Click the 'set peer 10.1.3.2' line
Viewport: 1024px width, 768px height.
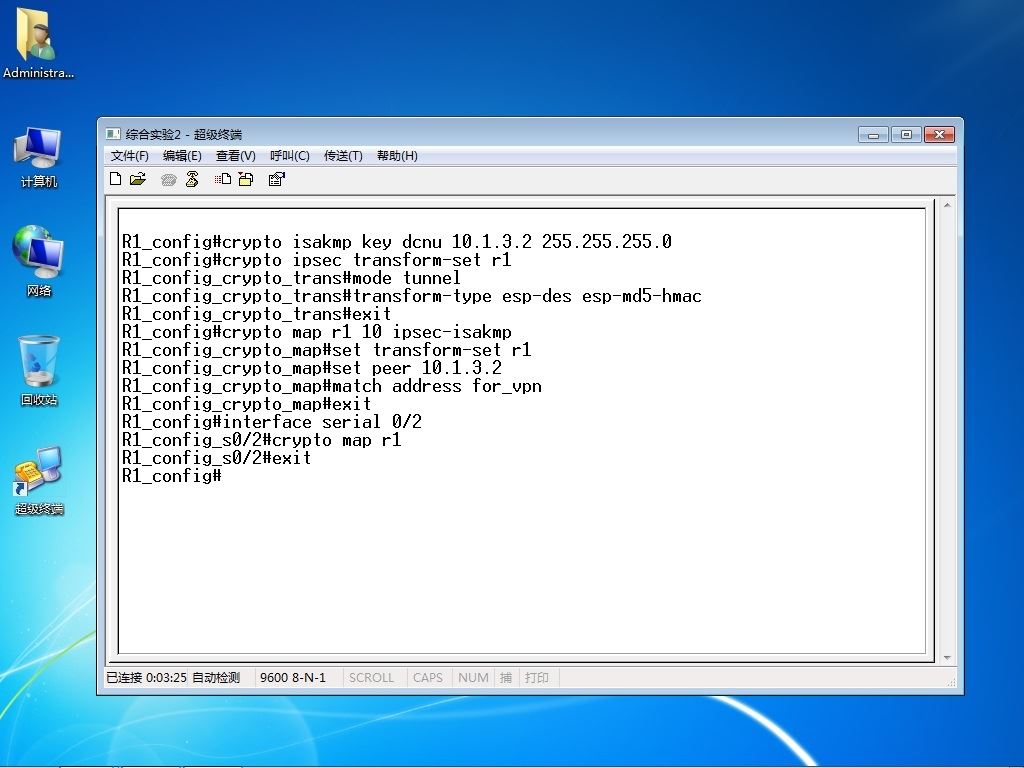312,368
